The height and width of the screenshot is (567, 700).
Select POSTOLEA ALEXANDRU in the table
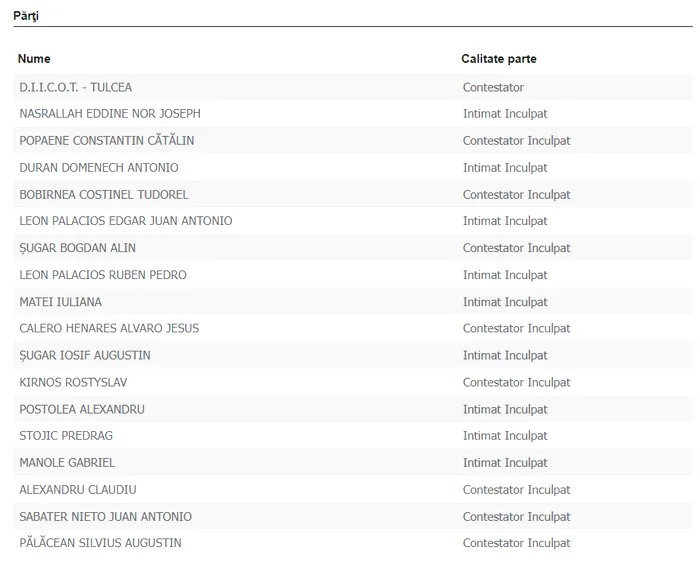[81, 409]
